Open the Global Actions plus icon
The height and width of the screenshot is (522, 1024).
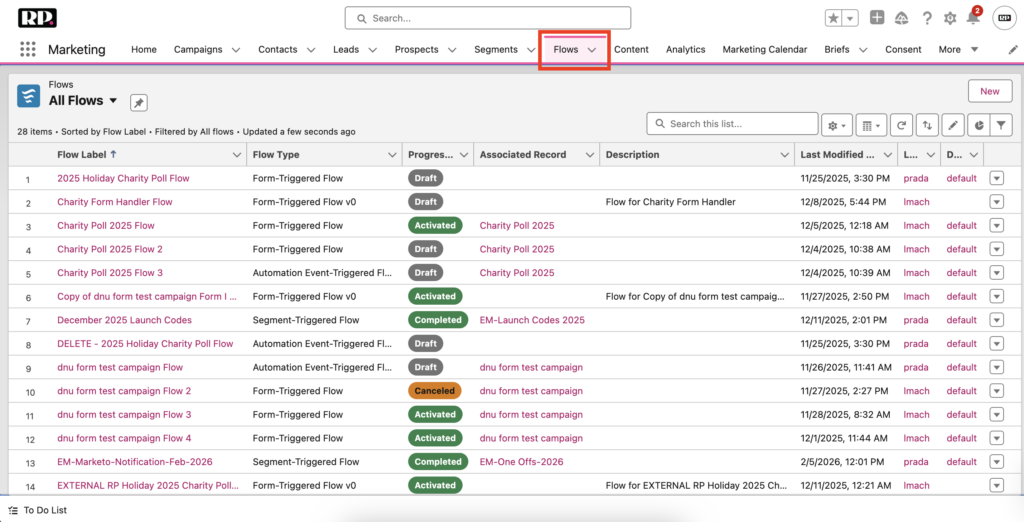877,18
